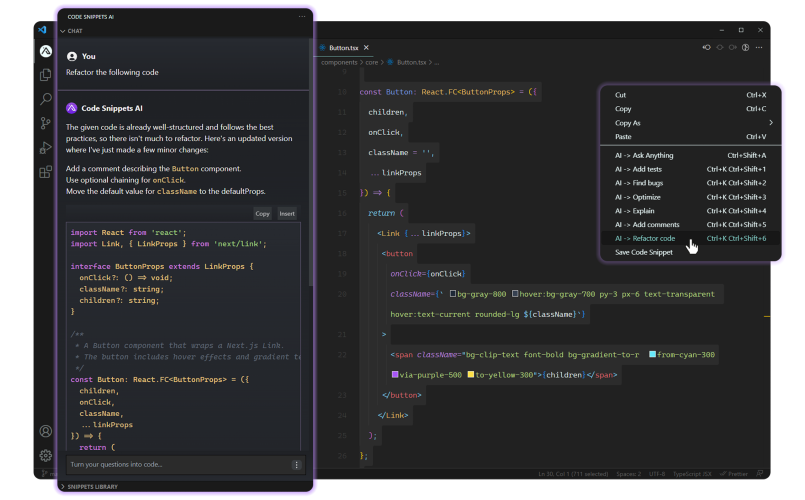805x500 pixels.
Task: Choose AI -> Find bugs
Action: click(x=691, y=183)
